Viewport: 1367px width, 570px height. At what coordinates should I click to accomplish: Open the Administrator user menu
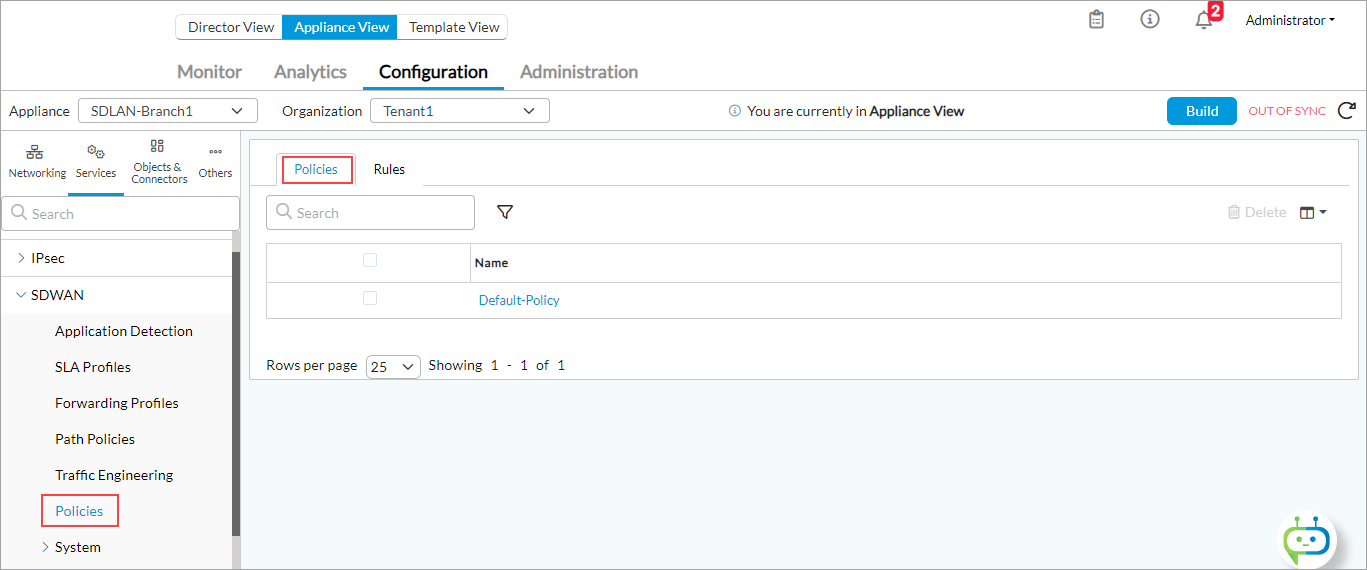coord(1290,20)
